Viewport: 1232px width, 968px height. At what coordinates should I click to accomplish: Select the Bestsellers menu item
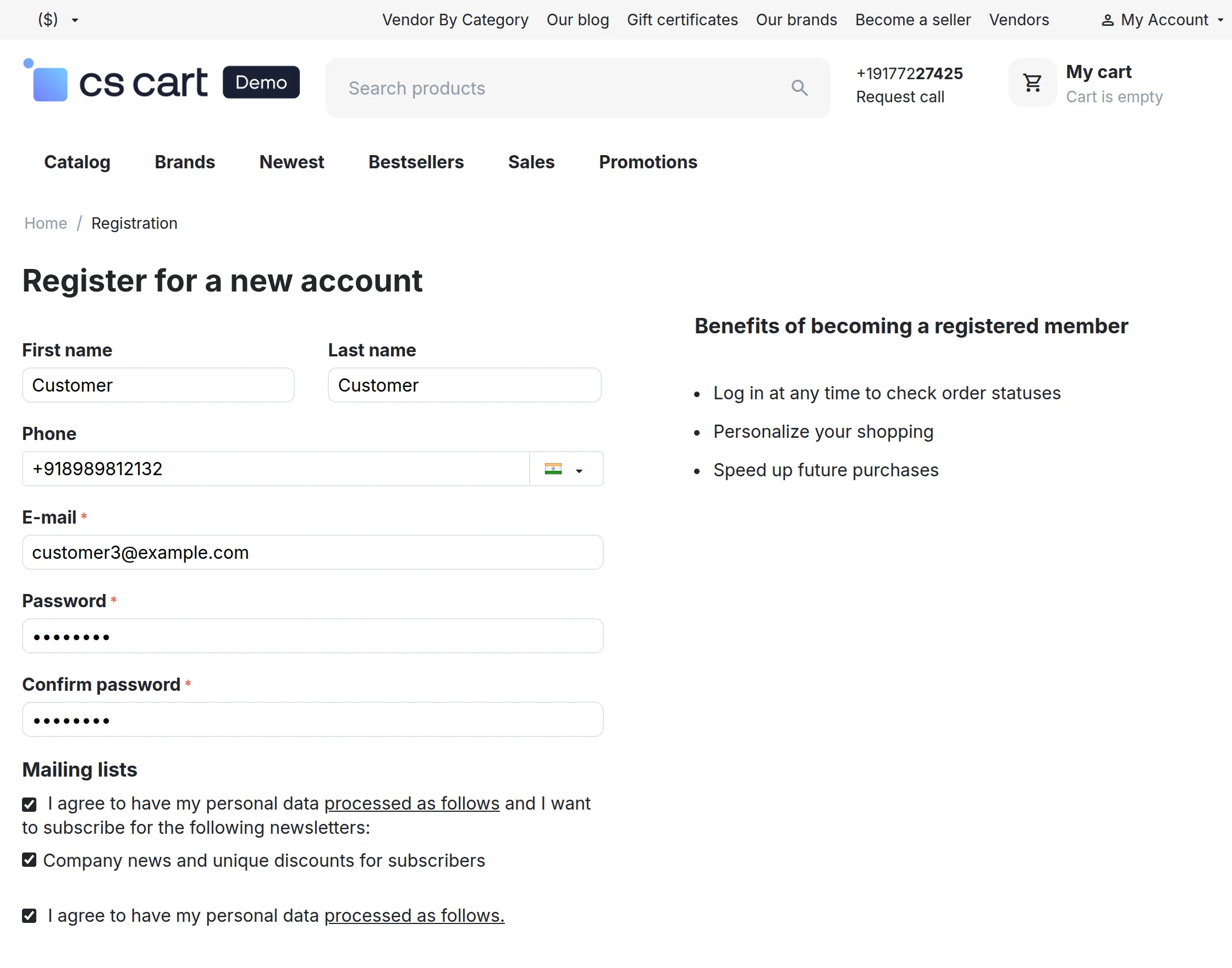(416, 162)
